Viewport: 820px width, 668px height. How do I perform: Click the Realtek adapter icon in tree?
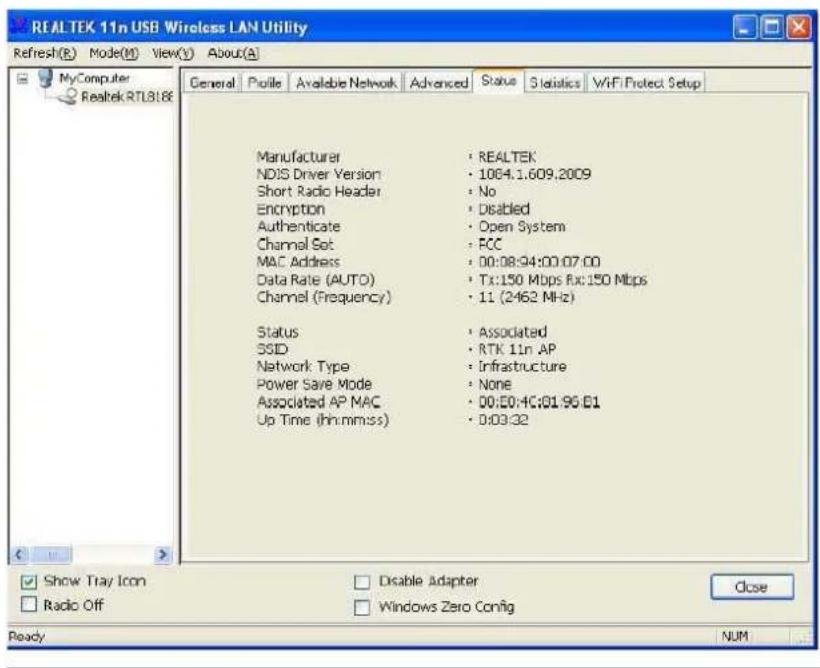pos(67,96)
